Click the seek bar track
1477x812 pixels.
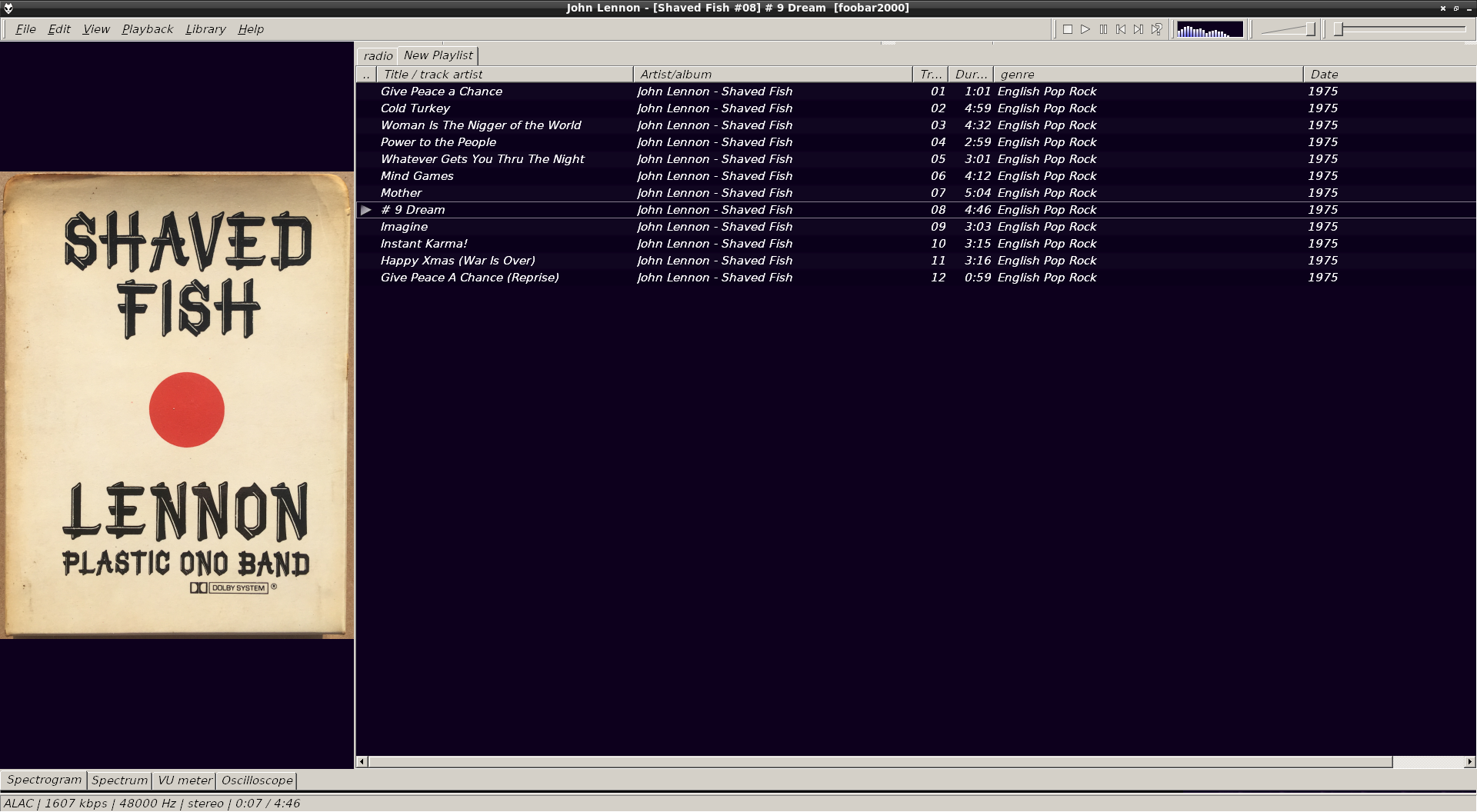[x=1400, y=29]
